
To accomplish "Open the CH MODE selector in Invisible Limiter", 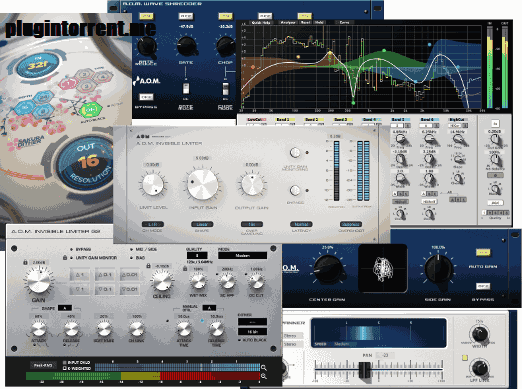I will [x=153, y=224].
